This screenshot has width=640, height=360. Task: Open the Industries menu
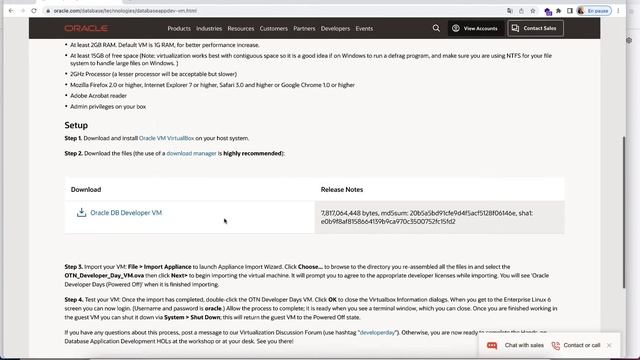pos(209,29)
